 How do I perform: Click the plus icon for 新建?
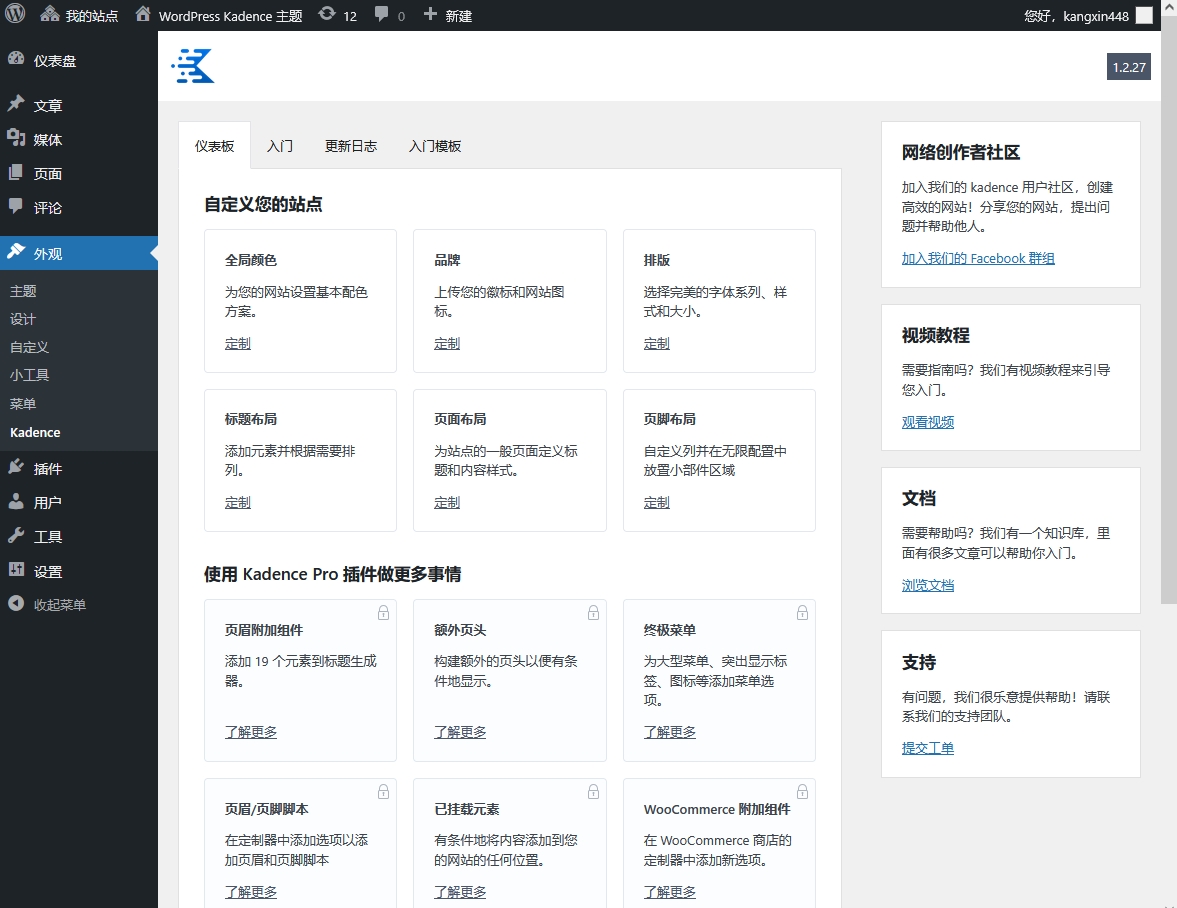(x=430, y=14)
